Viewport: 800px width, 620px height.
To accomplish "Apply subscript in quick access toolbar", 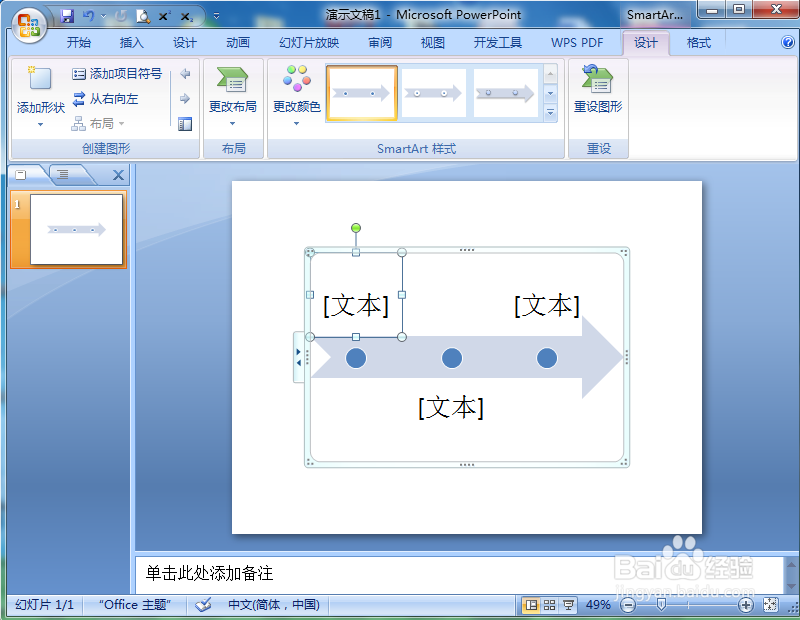I will (x=187, y=16).
